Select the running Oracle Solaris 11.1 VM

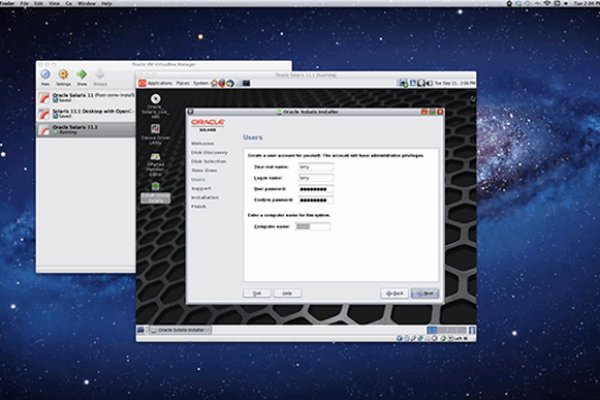pos(85,129)
